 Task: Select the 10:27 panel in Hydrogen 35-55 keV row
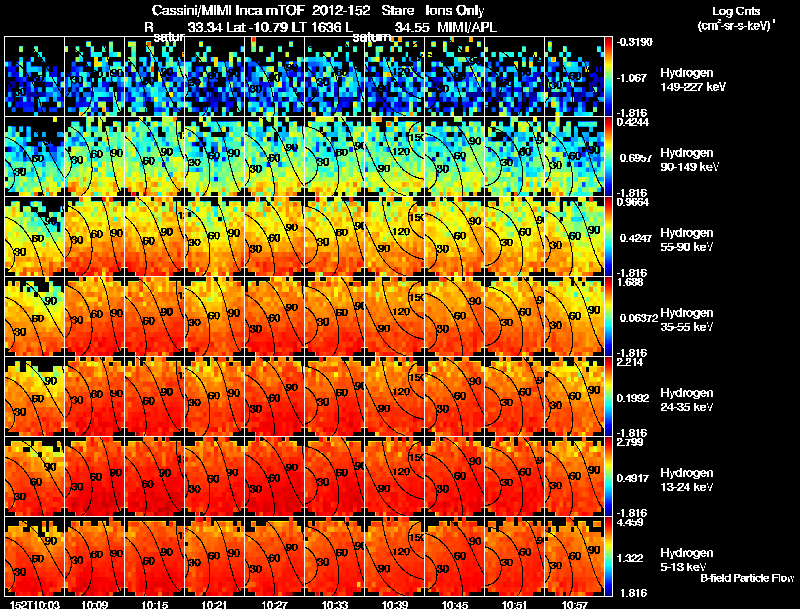click(274, 316)
